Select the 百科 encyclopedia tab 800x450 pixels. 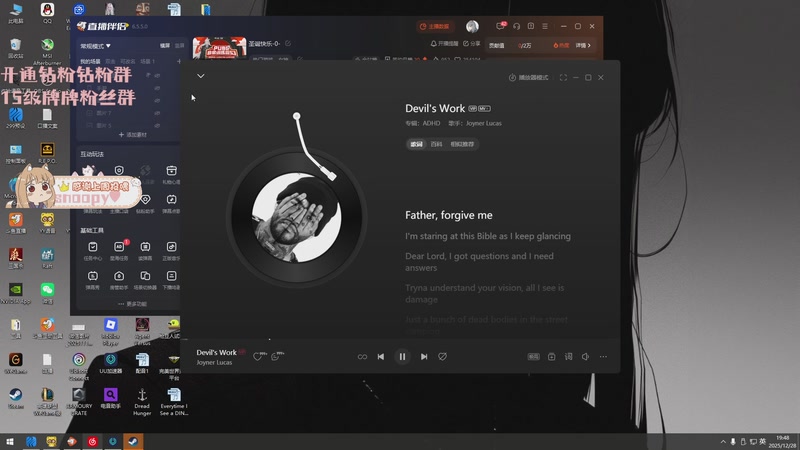click(436, 144)
